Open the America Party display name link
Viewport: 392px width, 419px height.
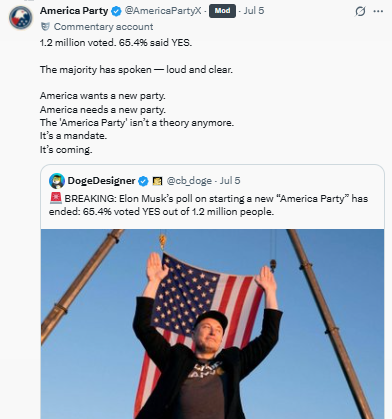point(74,11)
